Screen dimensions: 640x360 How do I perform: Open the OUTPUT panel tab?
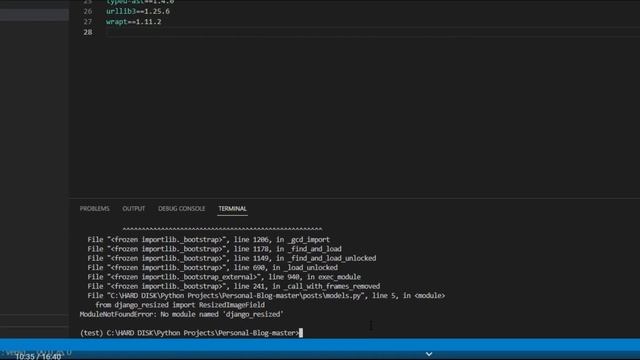pyautogui.click(x=133, y=209)
